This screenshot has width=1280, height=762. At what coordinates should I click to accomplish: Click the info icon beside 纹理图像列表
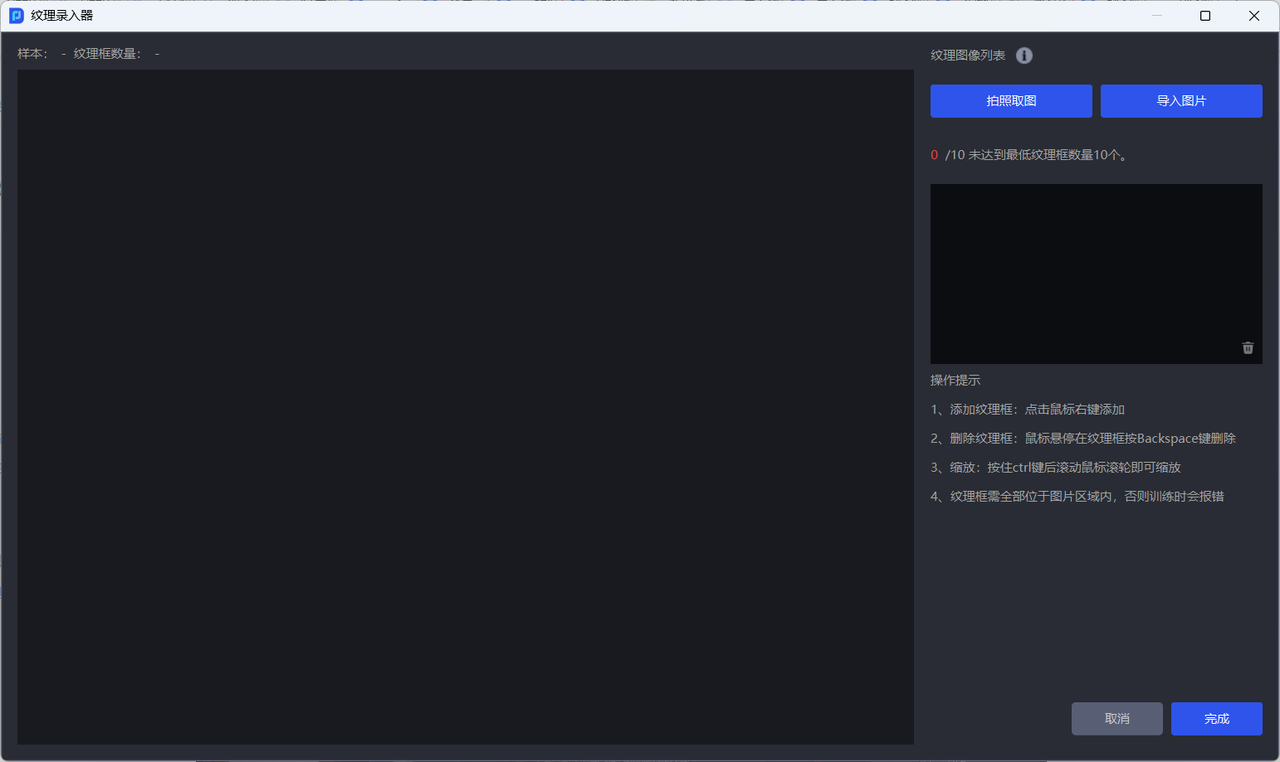tap(1024, 56)
